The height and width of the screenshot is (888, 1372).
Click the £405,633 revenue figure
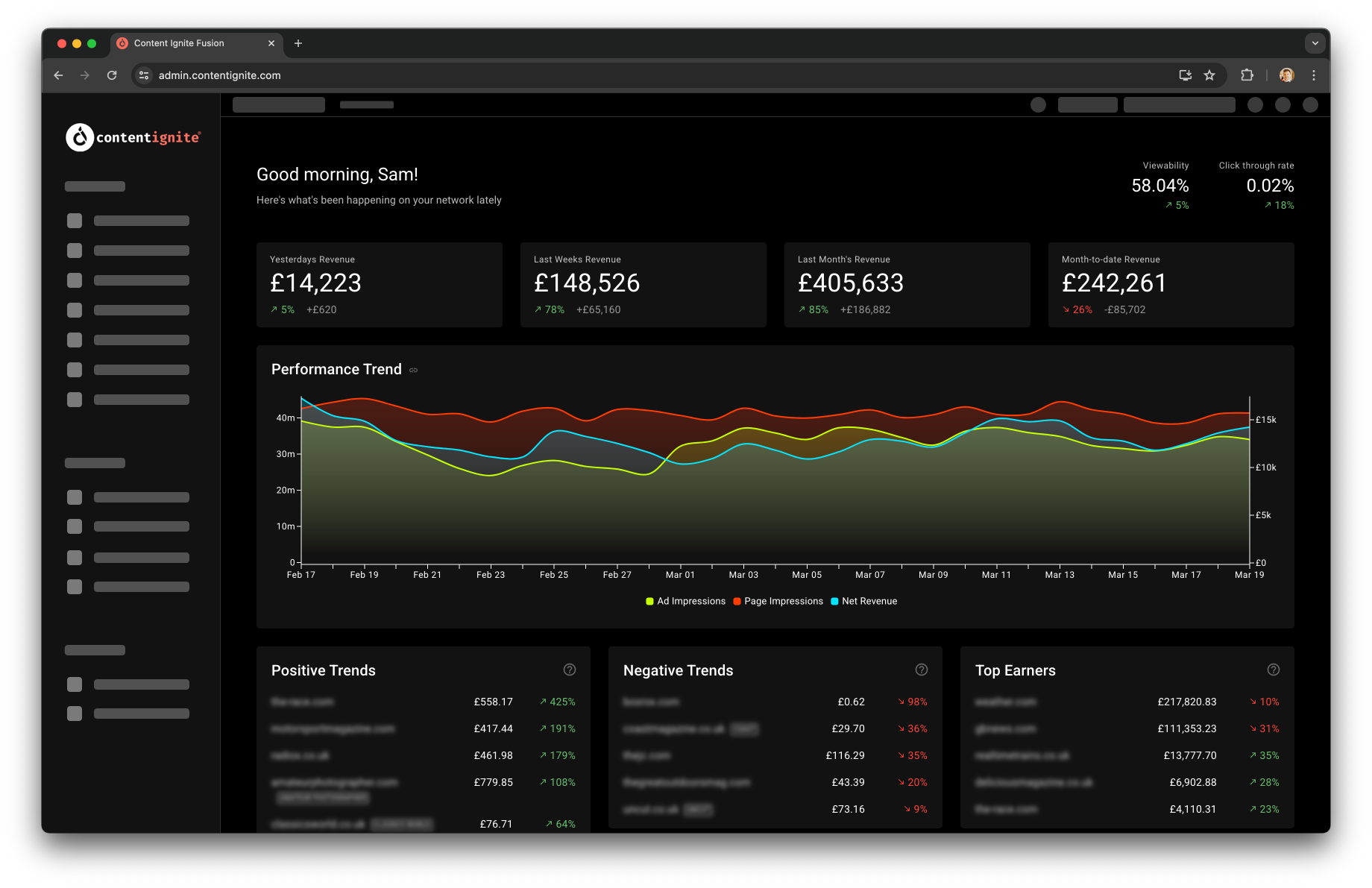(851, 283)
